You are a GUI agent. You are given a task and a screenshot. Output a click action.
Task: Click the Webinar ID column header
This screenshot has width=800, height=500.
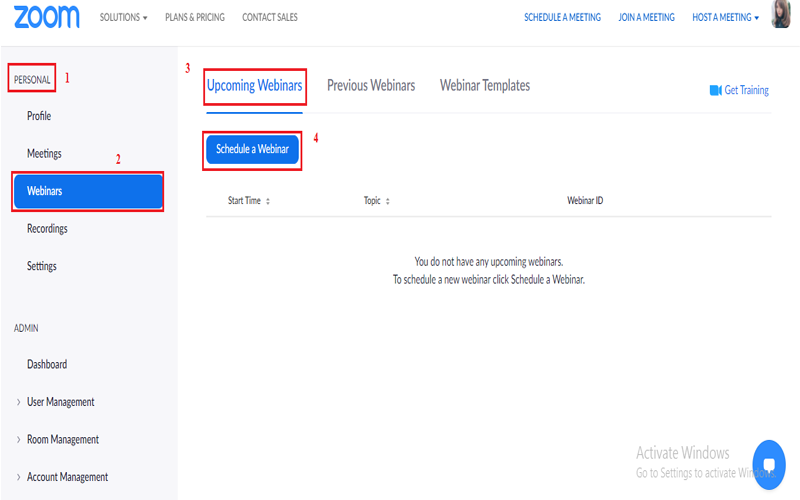coord(585,201)
